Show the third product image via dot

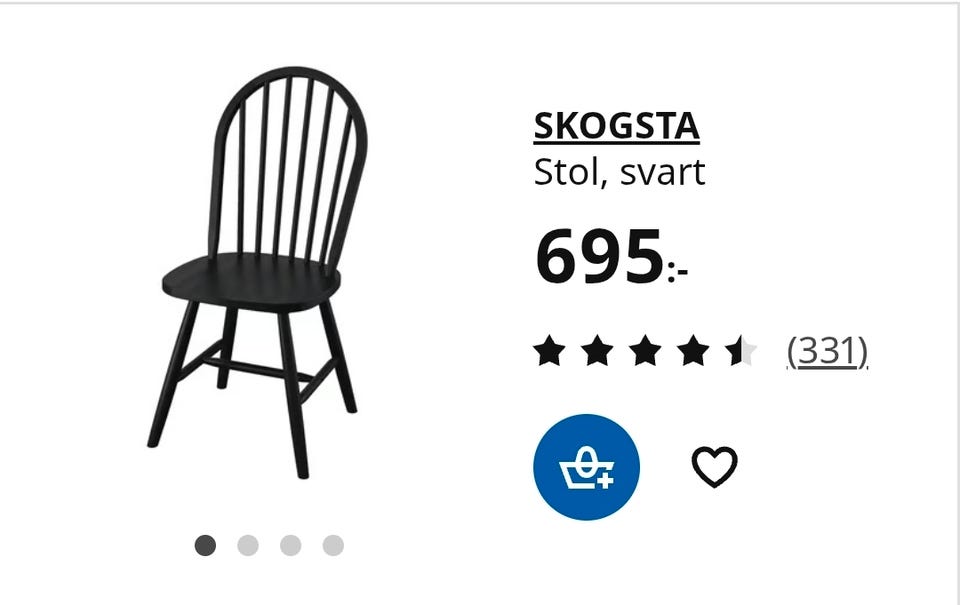(x=291, y=545)
